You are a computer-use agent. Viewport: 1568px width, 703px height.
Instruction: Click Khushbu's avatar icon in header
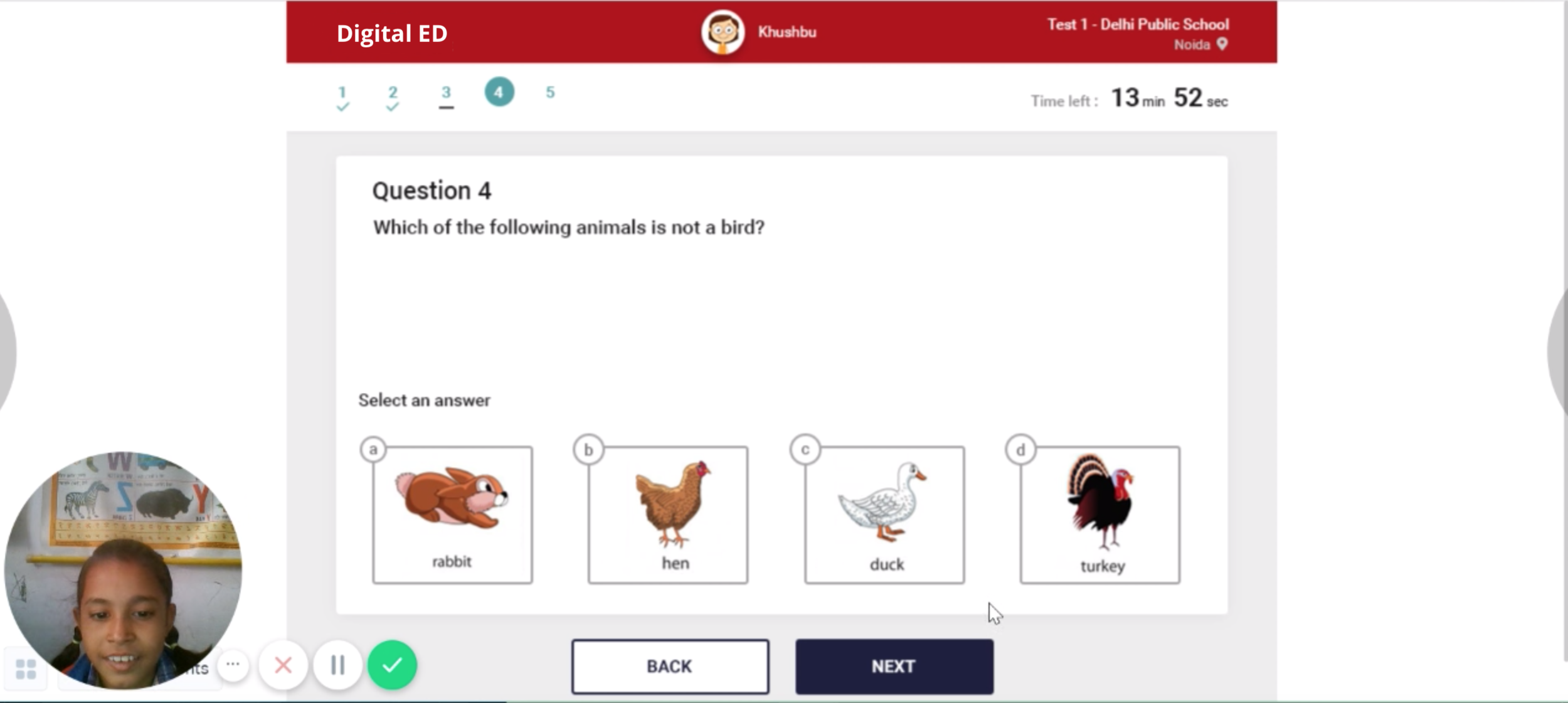[723, 32]
